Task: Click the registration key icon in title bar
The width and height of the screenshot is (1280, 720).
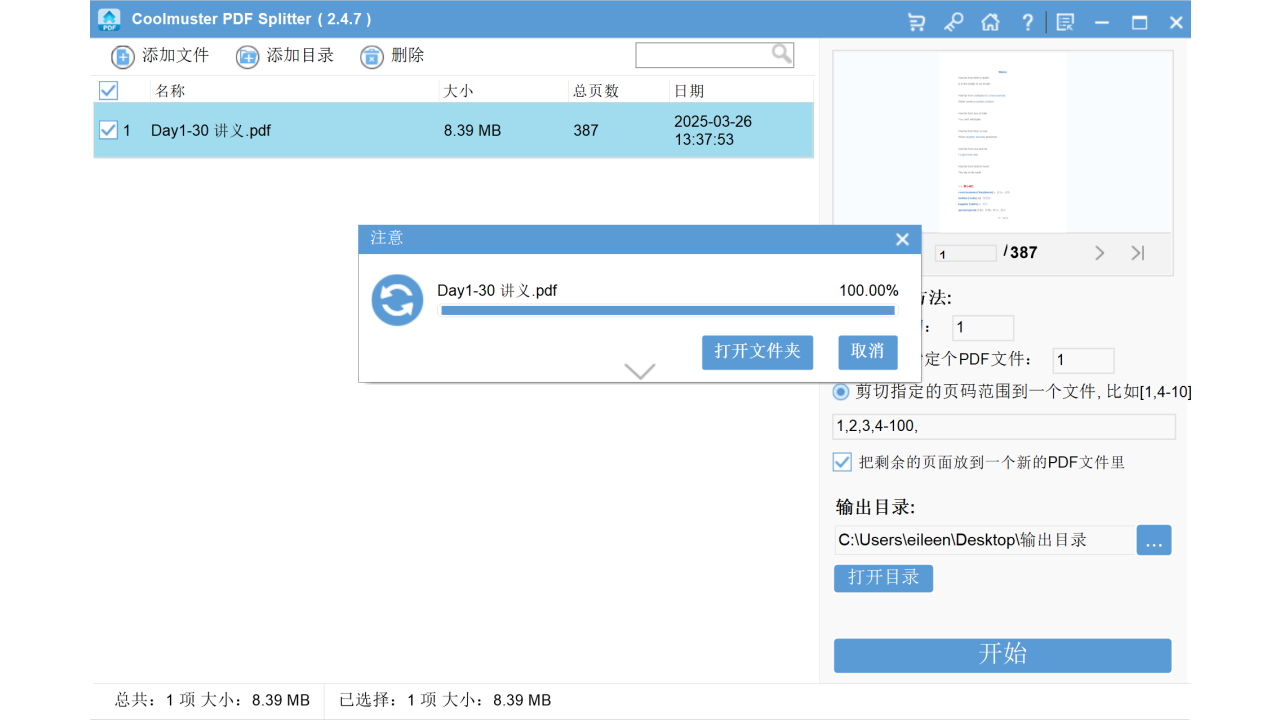Action: coord(953,21)
